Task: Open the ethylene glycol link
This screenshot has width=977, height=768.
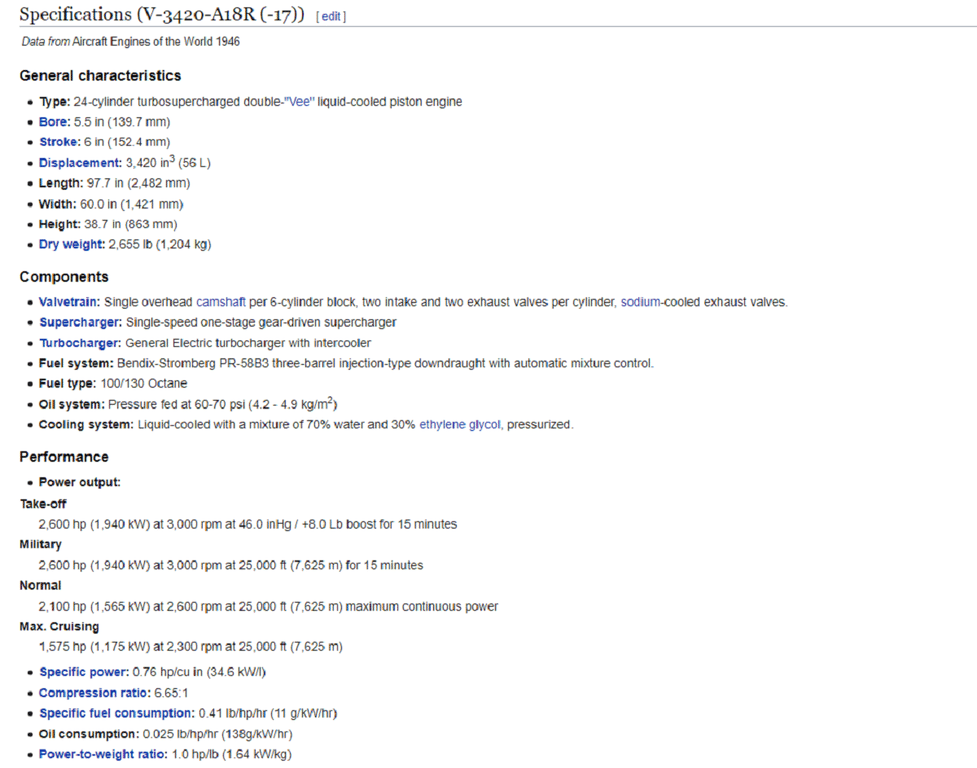Action: point(460,425)
